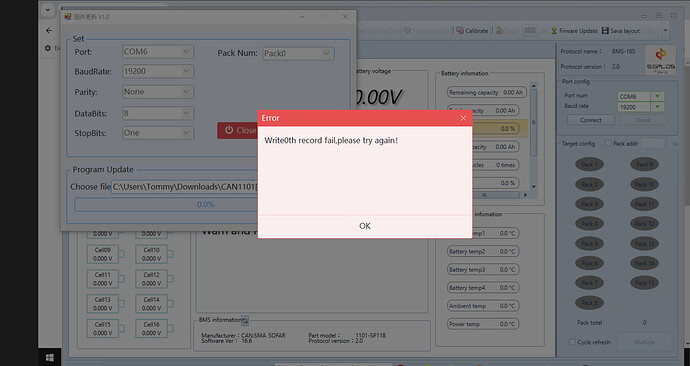Select the Pack 2 oval
Screen dimensions: 690x366
(x=589, y=184)
